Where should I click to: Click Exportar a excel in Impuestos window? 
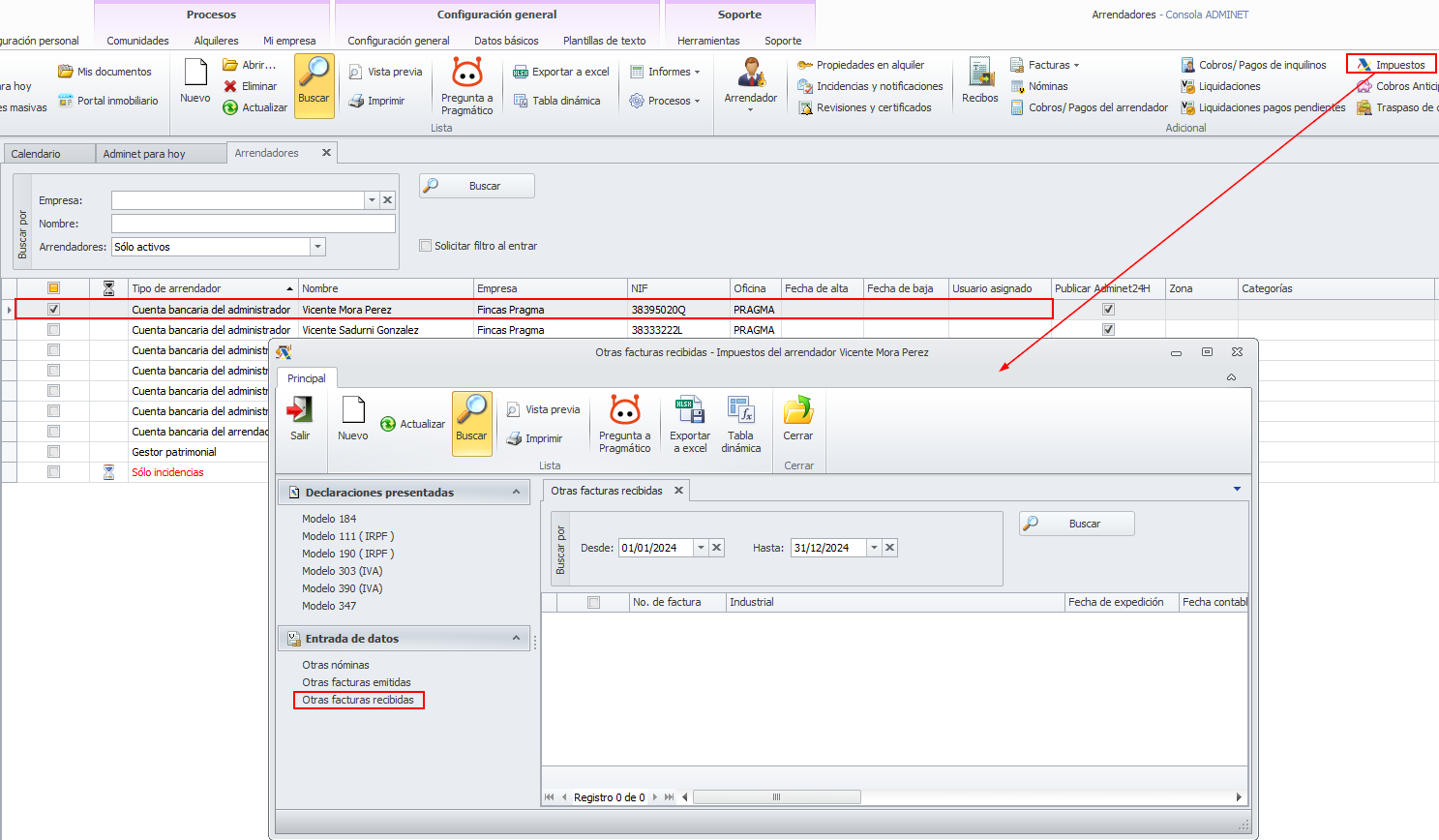690,424
